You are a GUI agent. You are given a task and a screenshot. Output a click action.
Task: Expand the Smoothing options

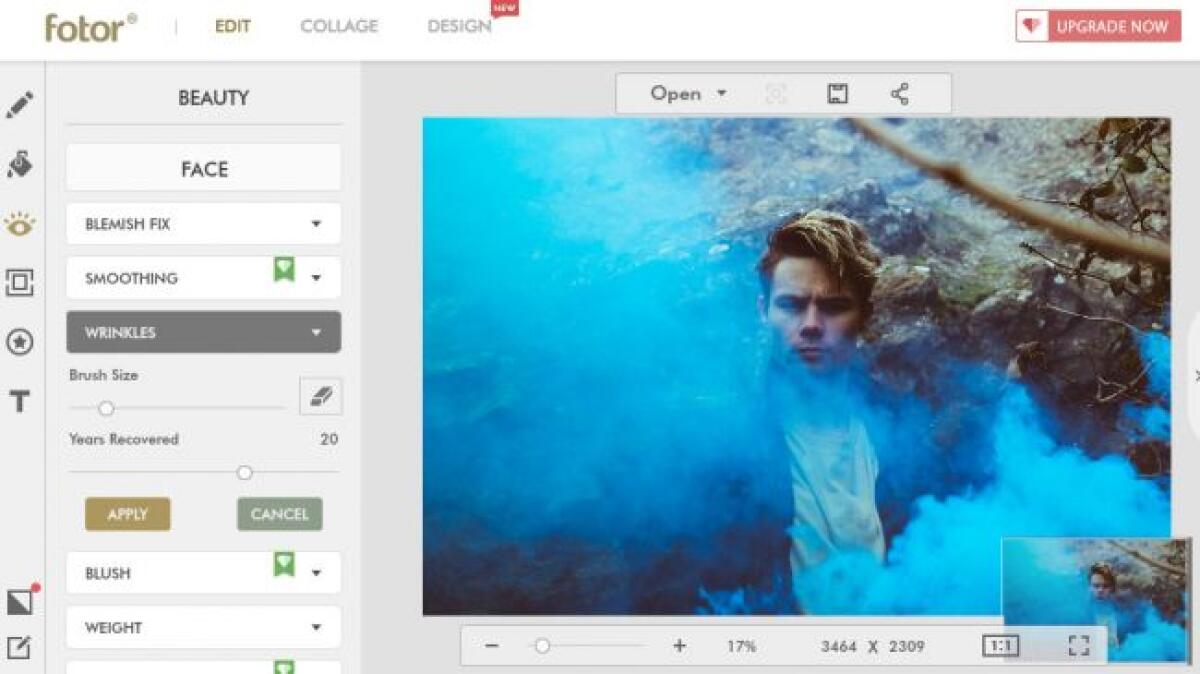tap(202, 277)
